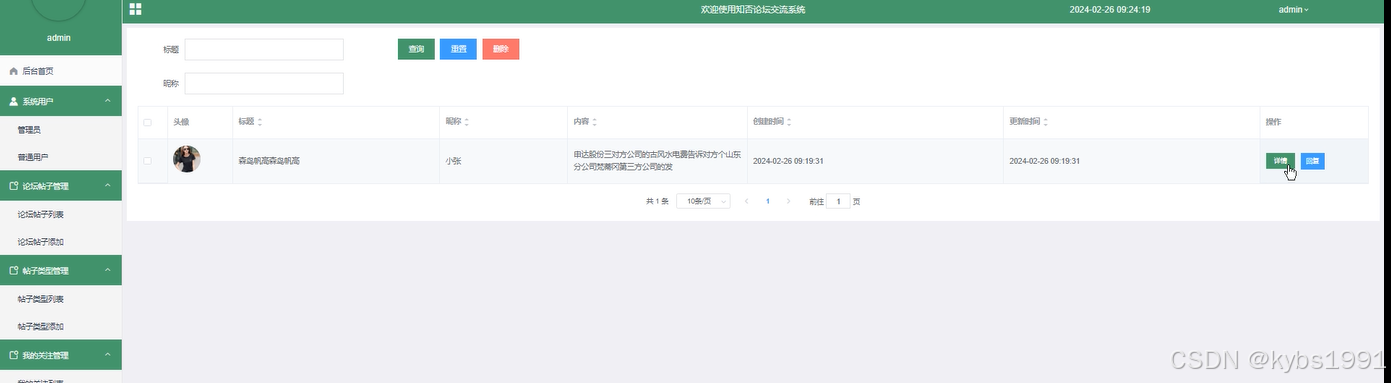Click the red 删除 delete button

[x=501, y=49]
